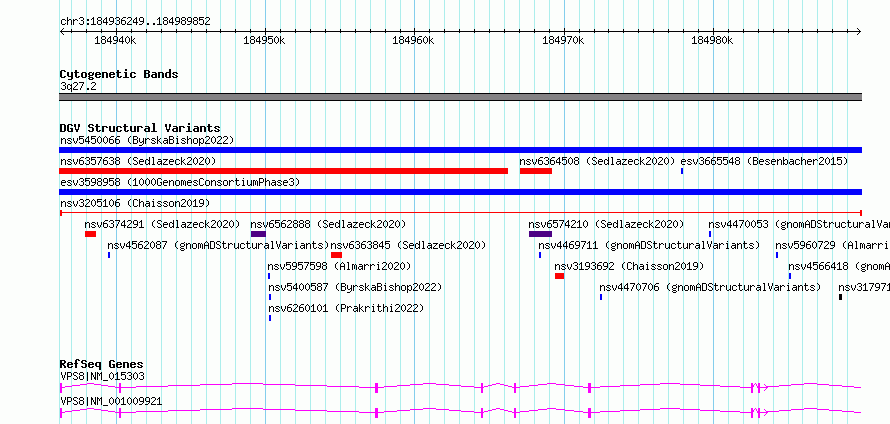The image size is (890, 424).
Task: Select the blue tick under nsv4566418
Action: 790,276
